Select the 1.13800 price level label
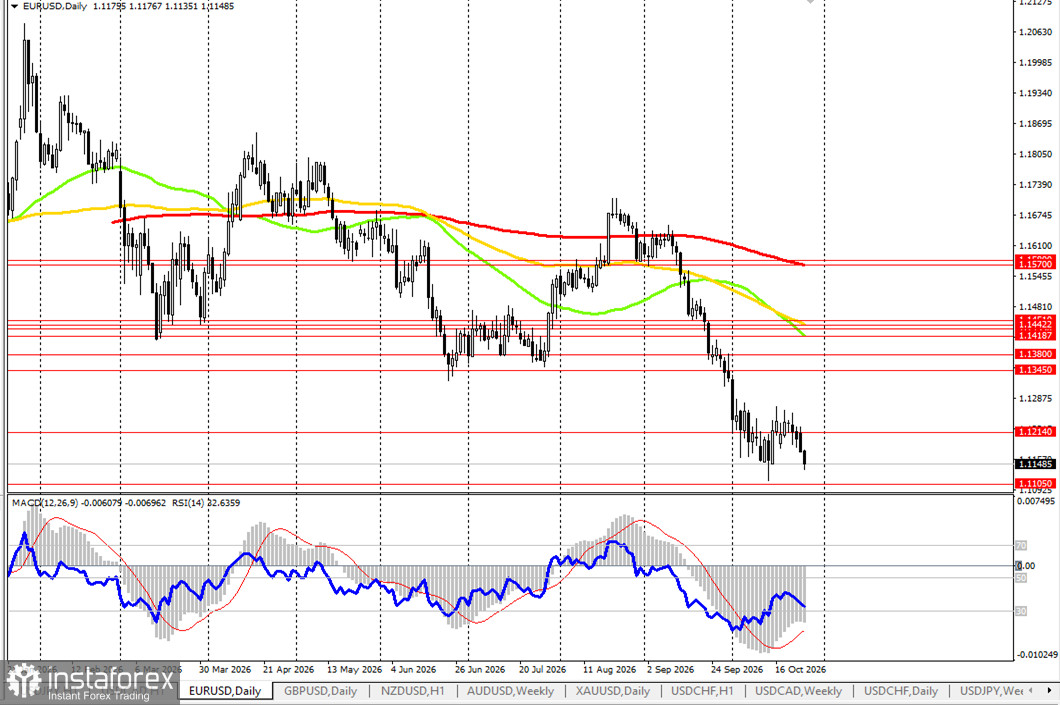1060x705 pixels. tap(1035, 354)
